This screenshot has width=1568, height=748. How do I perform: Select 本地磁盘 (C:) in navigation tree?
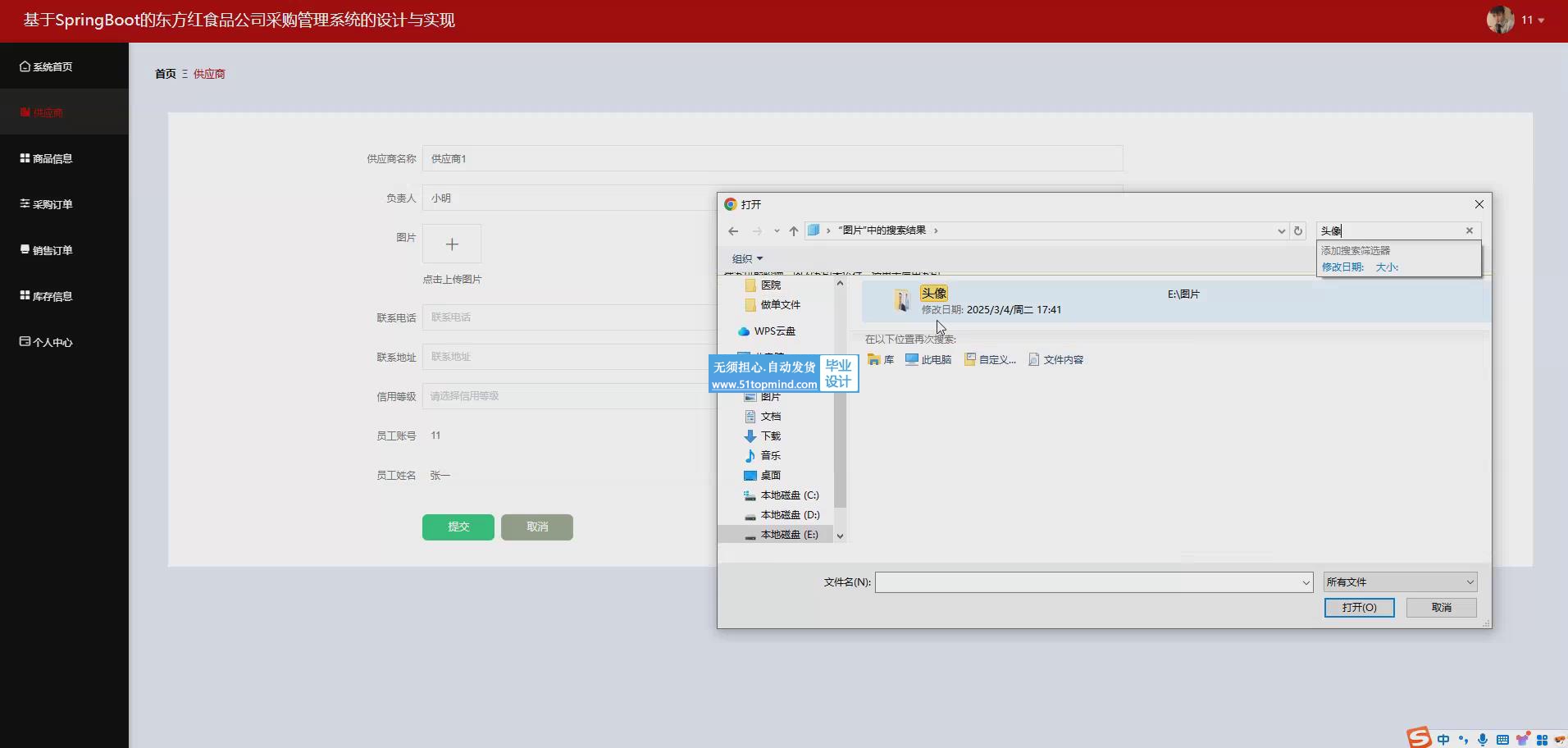click(789, 495)
